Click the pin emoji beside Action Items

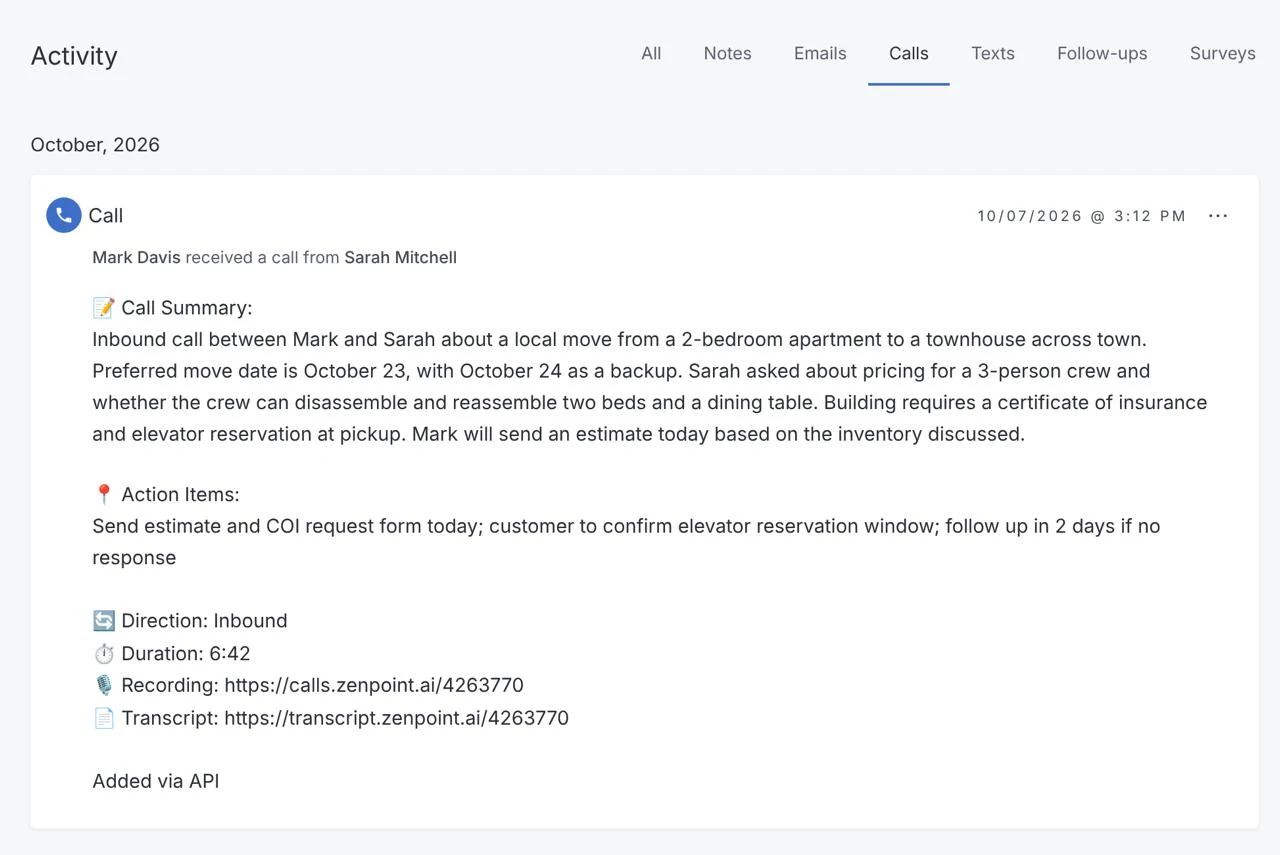click(104, 495)
